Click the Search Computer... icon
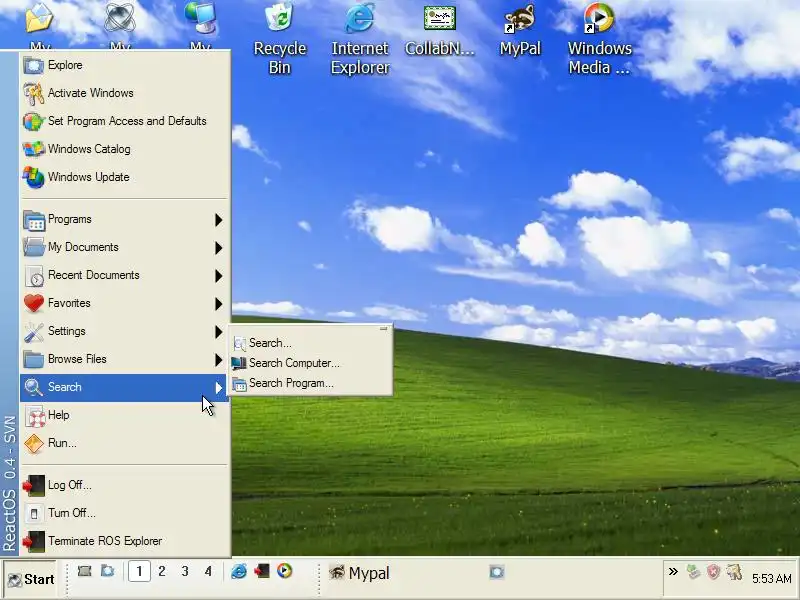This screenshot has height=600, width=800. point(239,363)
